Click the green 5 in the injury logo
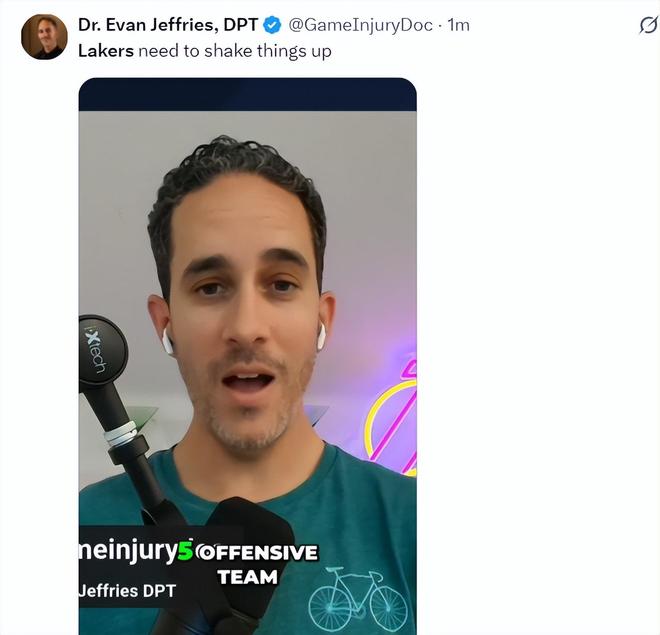Viewport: 660px width, 635px height. pos(185,551)
